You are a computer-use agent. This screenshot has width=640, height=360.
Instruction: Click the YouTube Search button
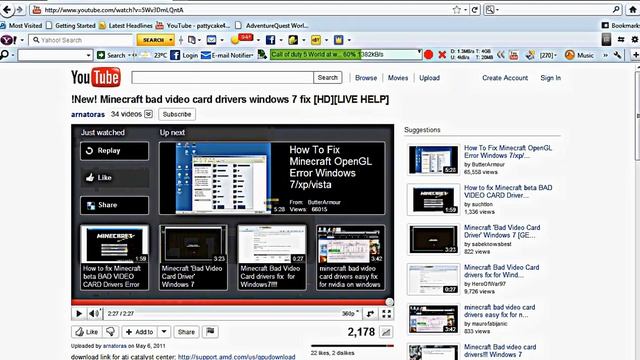(327, 78)
